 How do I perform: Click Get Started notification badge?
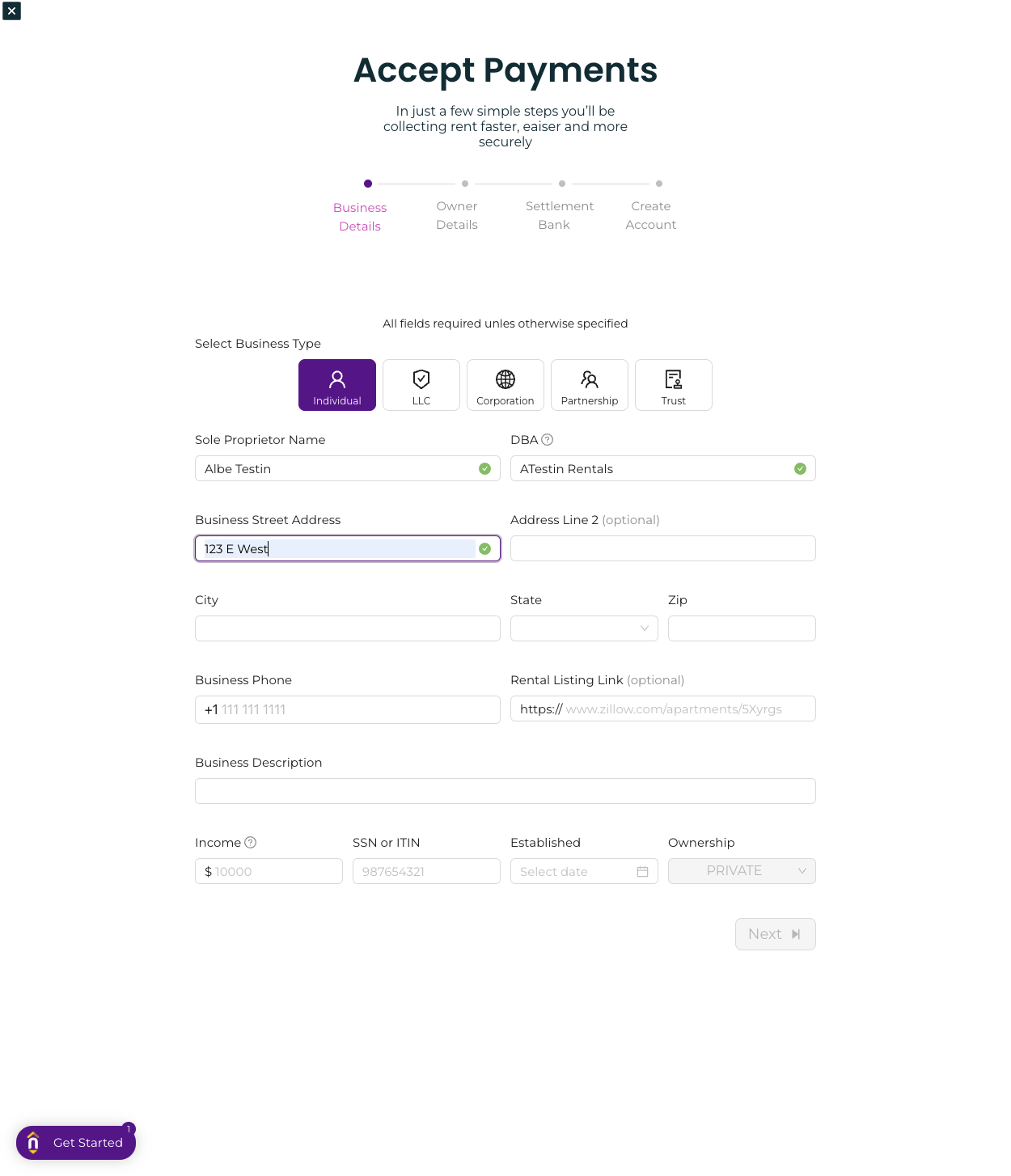click(129, 1129)
